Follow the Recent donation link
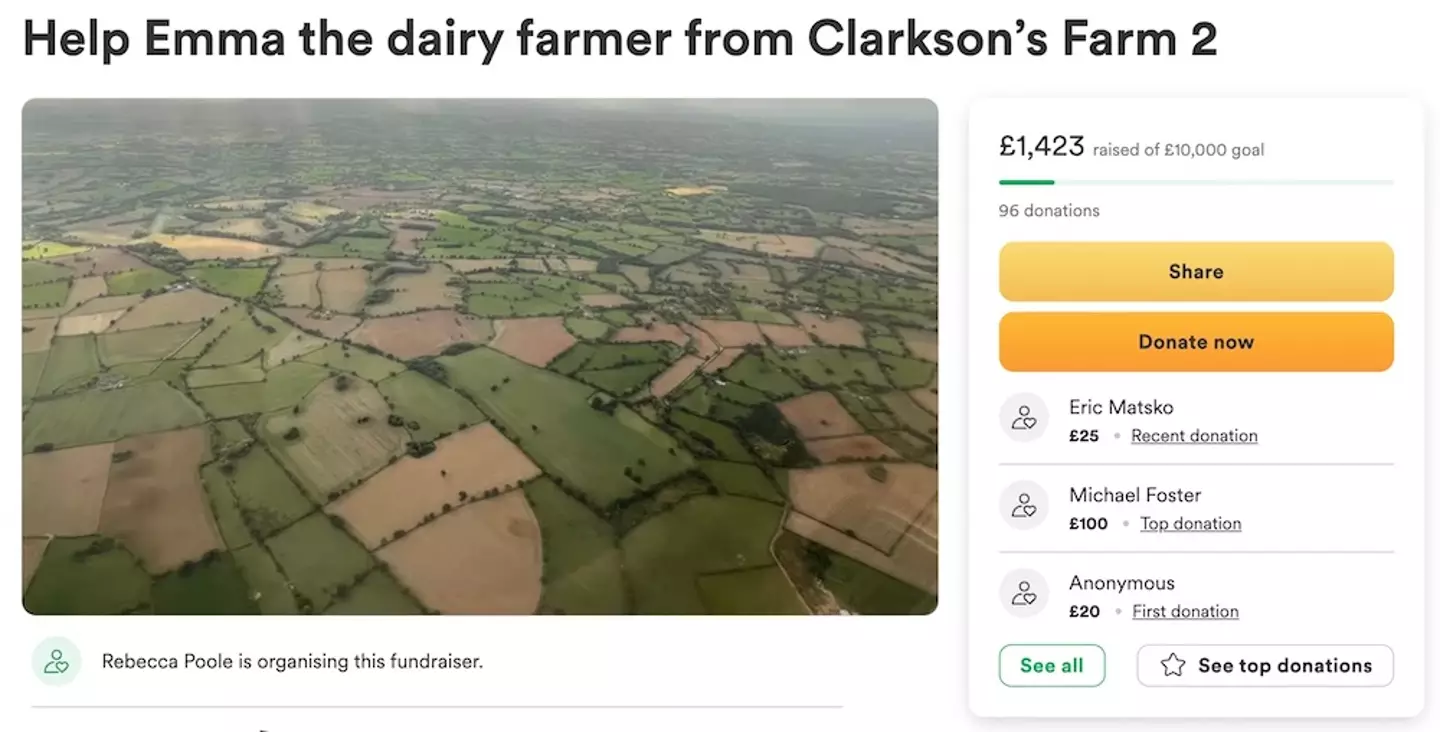This screenshot has height=732, width=1440. coord(1194,436)
